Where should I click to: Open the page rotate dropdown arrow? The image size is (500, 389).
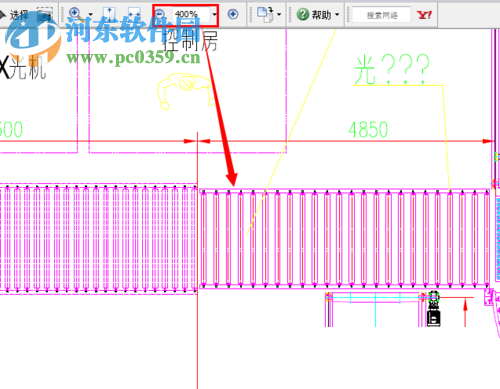coord(279,15)
